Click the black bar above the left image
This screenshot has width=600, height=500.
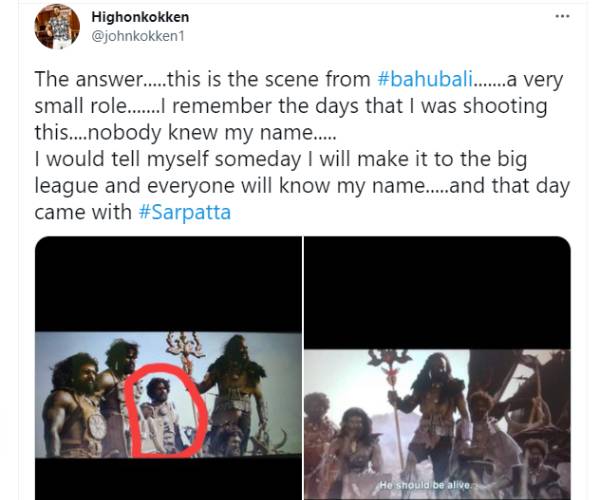[168, 285]
